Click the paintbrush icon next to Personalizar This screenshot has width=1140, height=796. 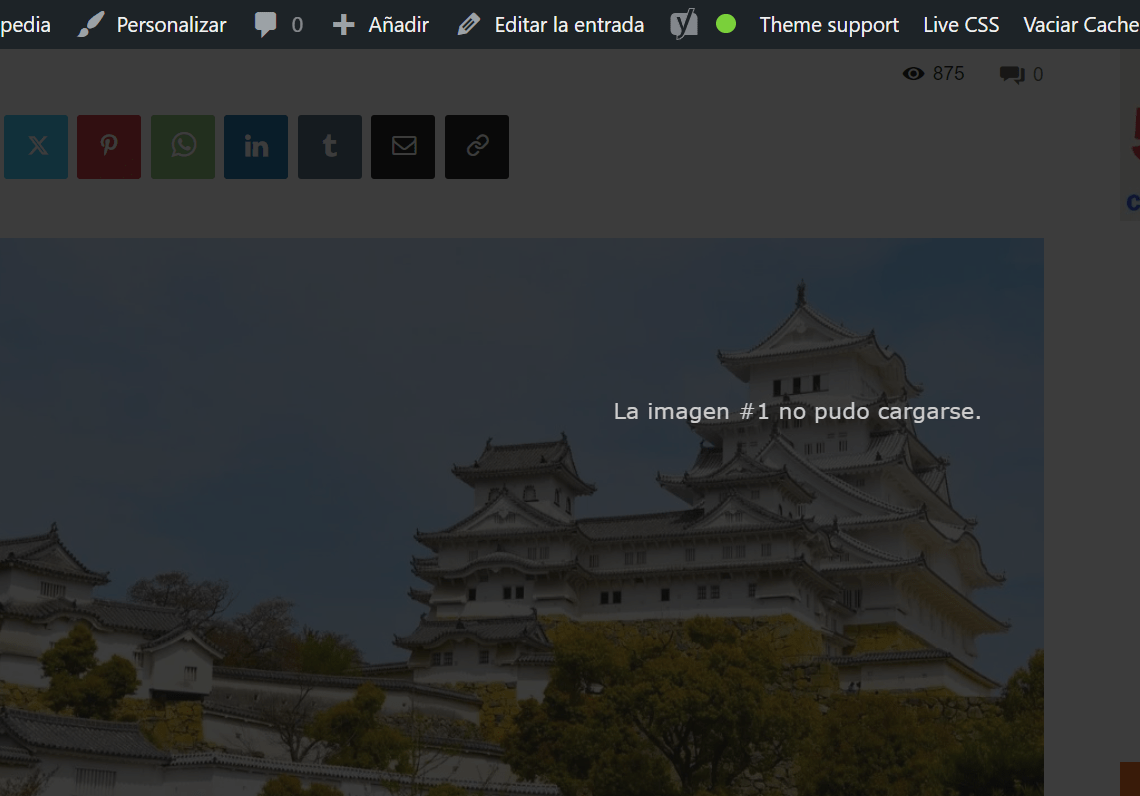(91, 25)
